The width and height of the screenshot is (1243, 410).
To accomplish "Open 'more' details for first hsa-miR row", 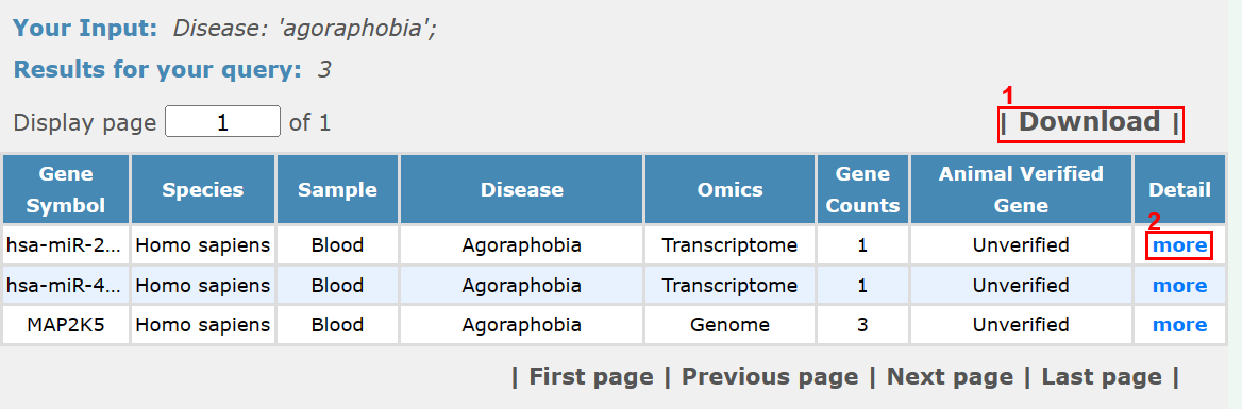I will click(1179, 245).
